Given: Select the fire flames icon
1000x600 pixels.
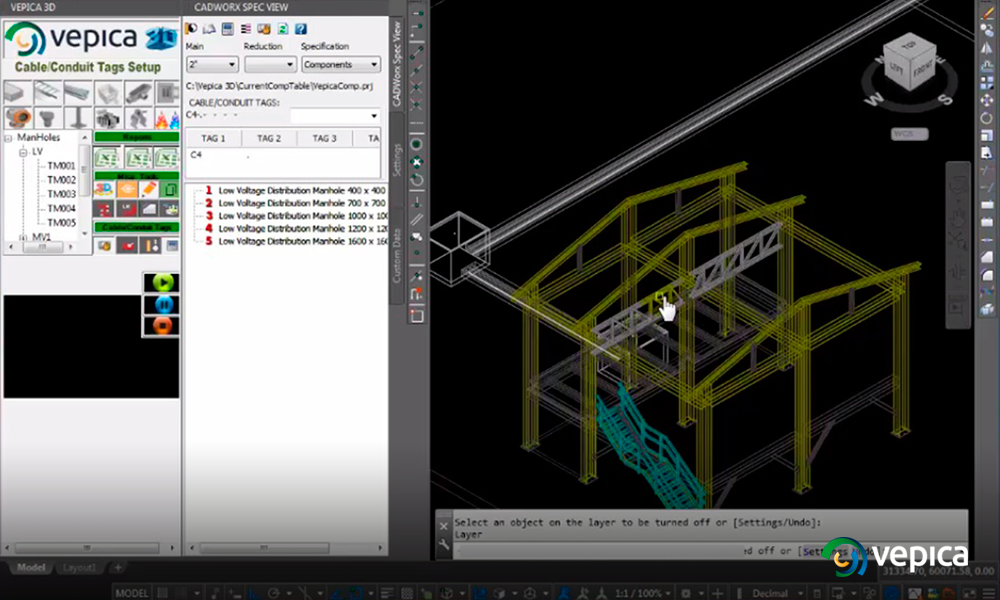Looking at the screenshot, I should [168, 119].
